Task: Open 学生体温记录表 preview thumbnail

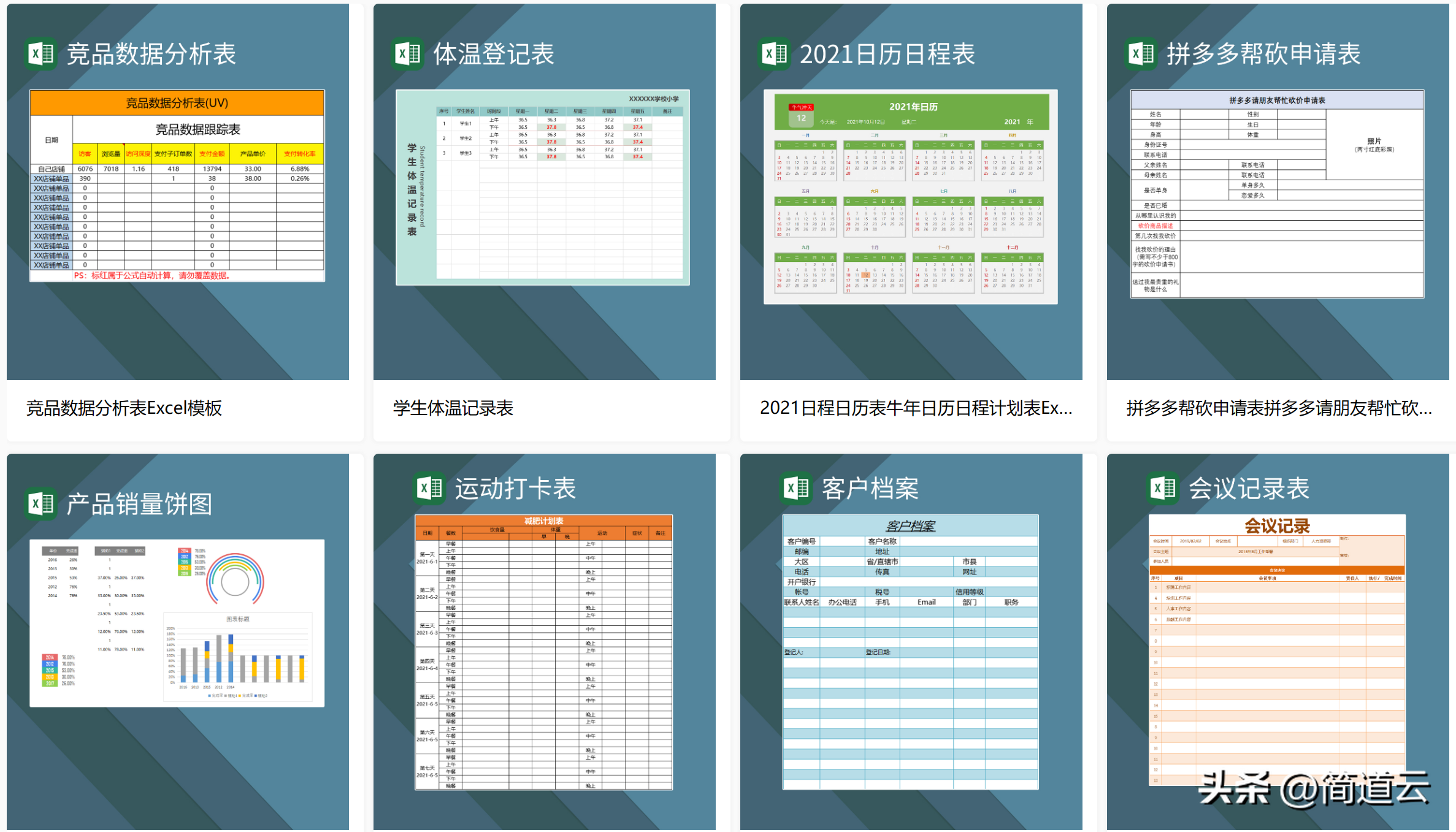Action: (543, 188)
